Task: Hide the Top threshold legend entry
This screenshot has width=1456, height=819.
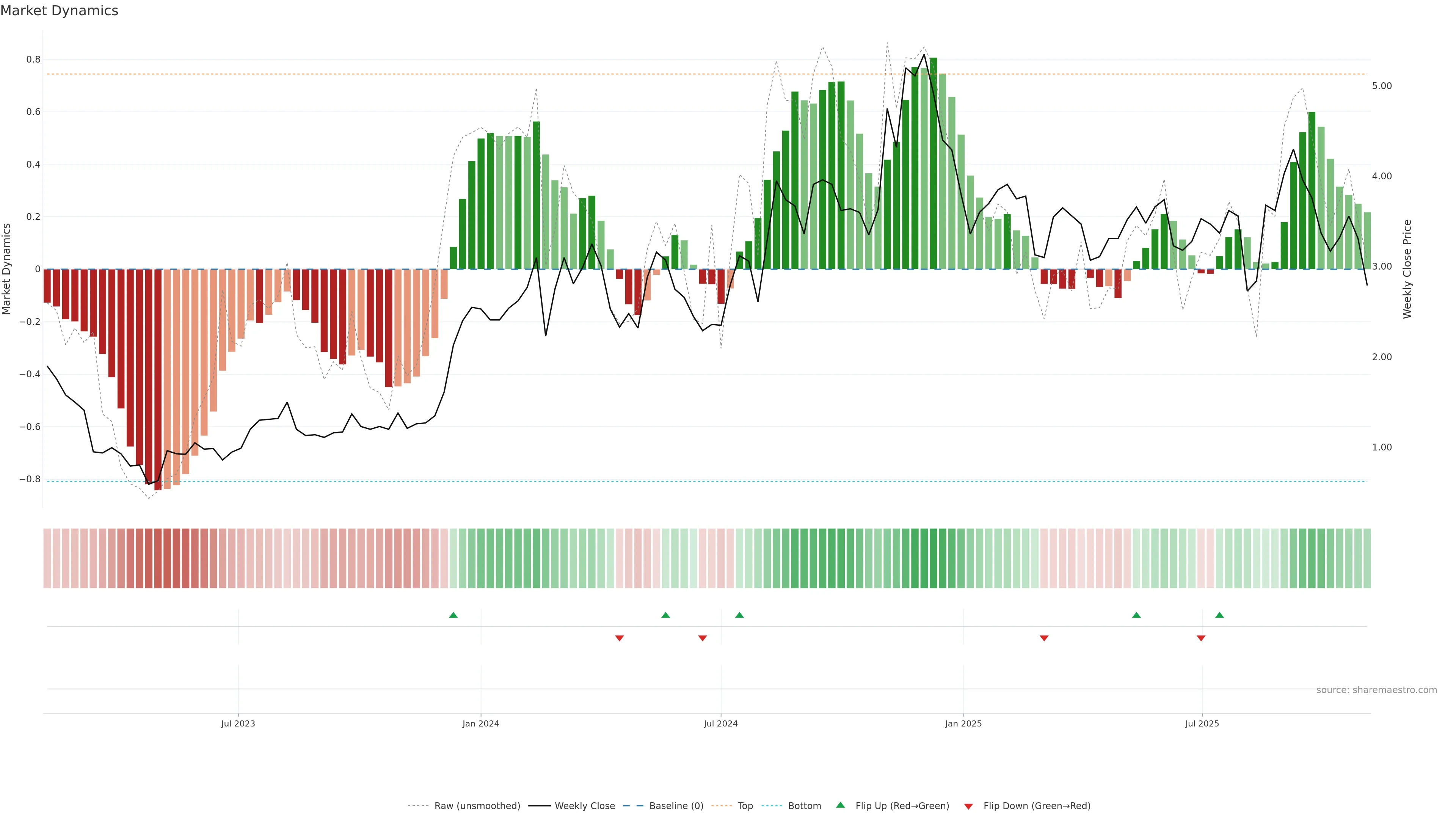Action: (x=745, y=806)
